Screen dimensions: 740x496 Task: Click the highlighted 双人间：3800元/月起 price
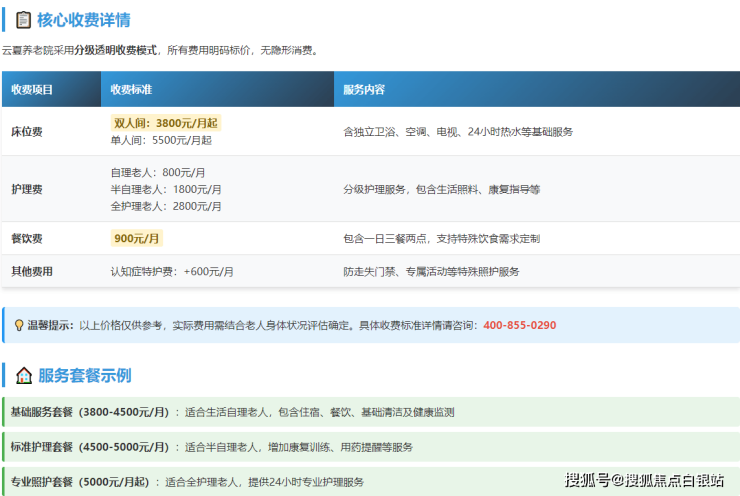point(166,123)
